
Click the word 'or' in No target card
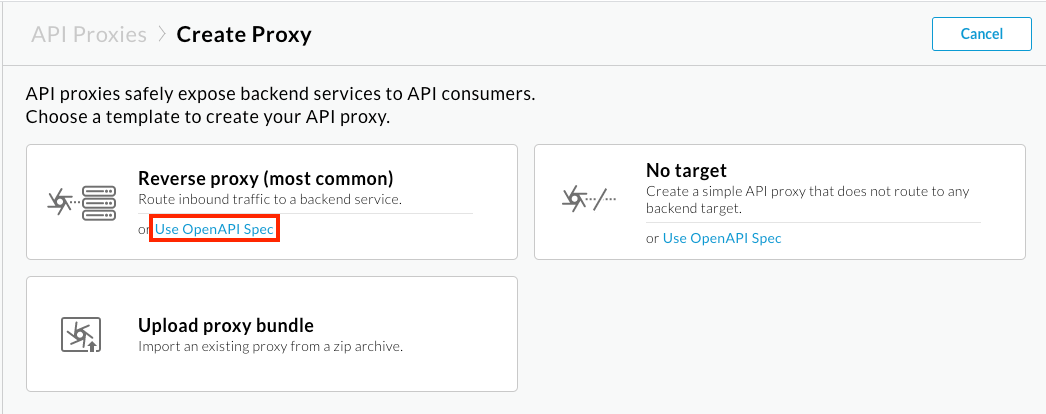click(653, 238)
